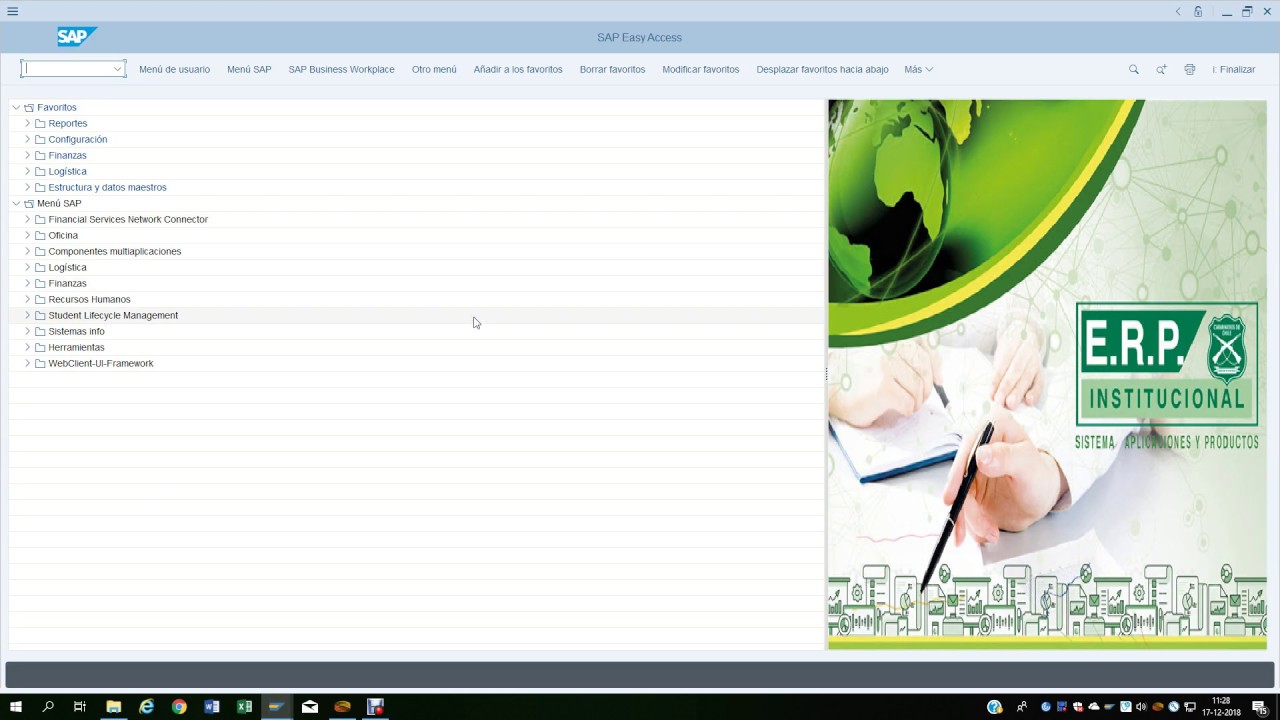
Task: Expand the Configuración folder
Action: coord(27,139)
